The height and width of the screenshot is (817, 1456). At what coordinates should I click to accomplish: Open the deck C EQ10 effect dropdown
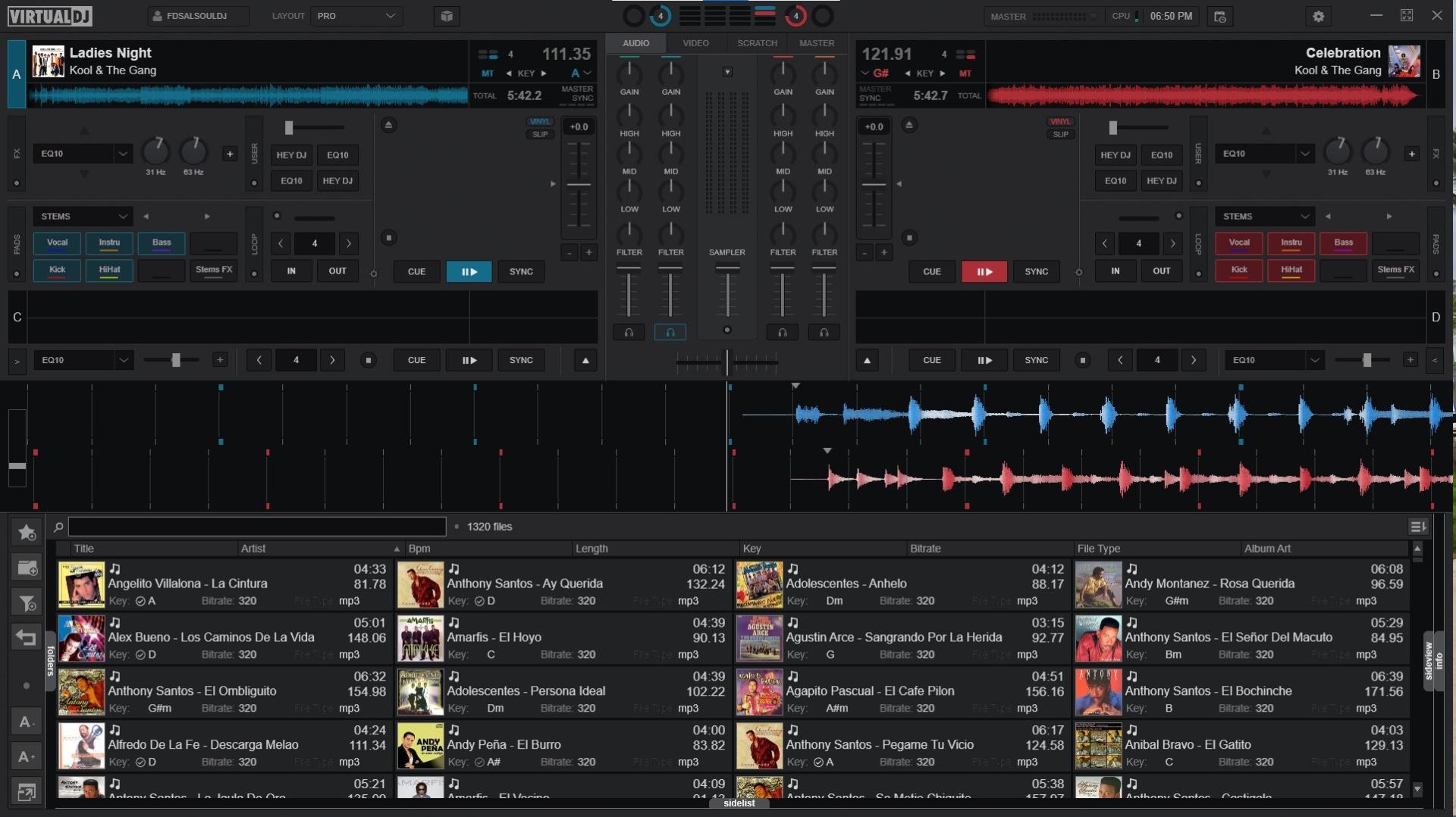(83, 360)
